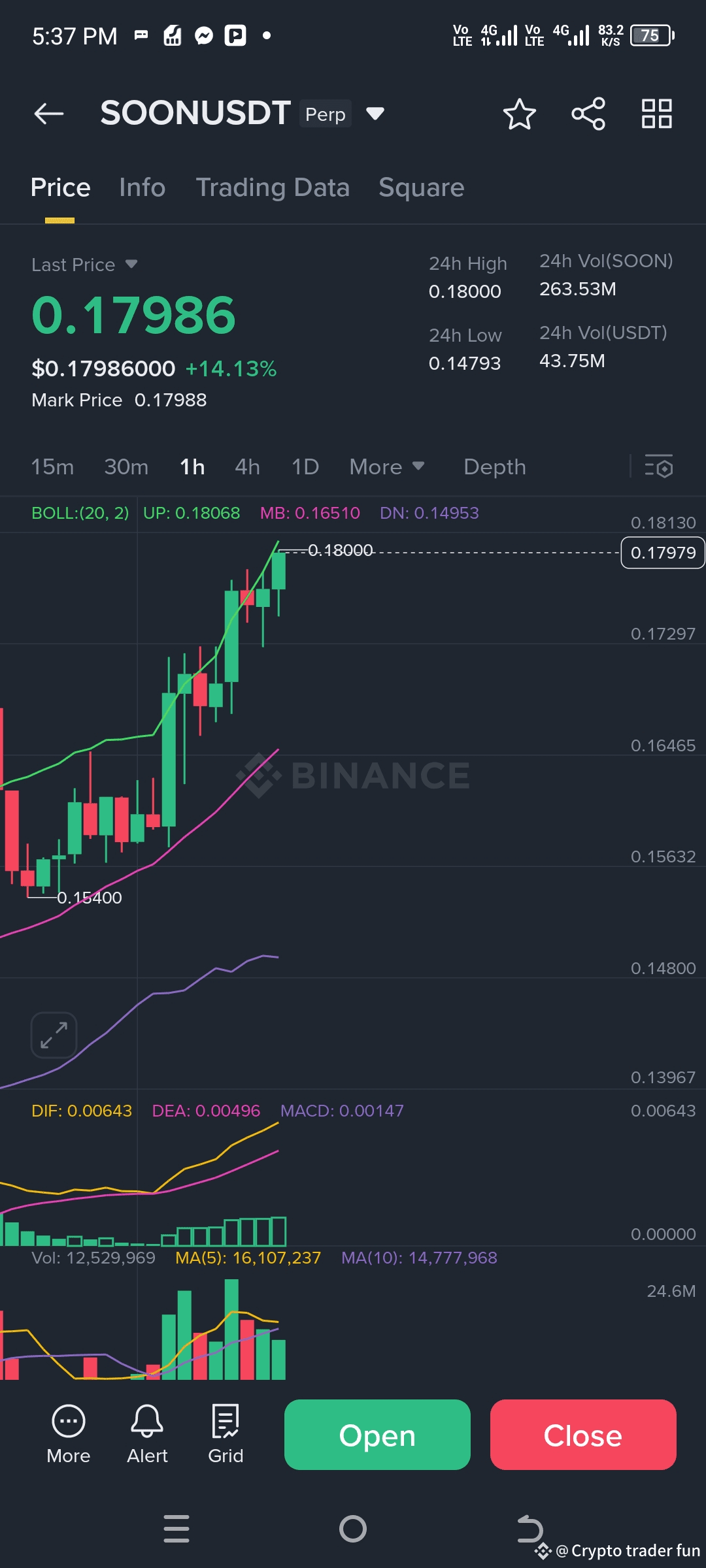
Task: Go back using the left arrow
Action: [x=49, y=114]
